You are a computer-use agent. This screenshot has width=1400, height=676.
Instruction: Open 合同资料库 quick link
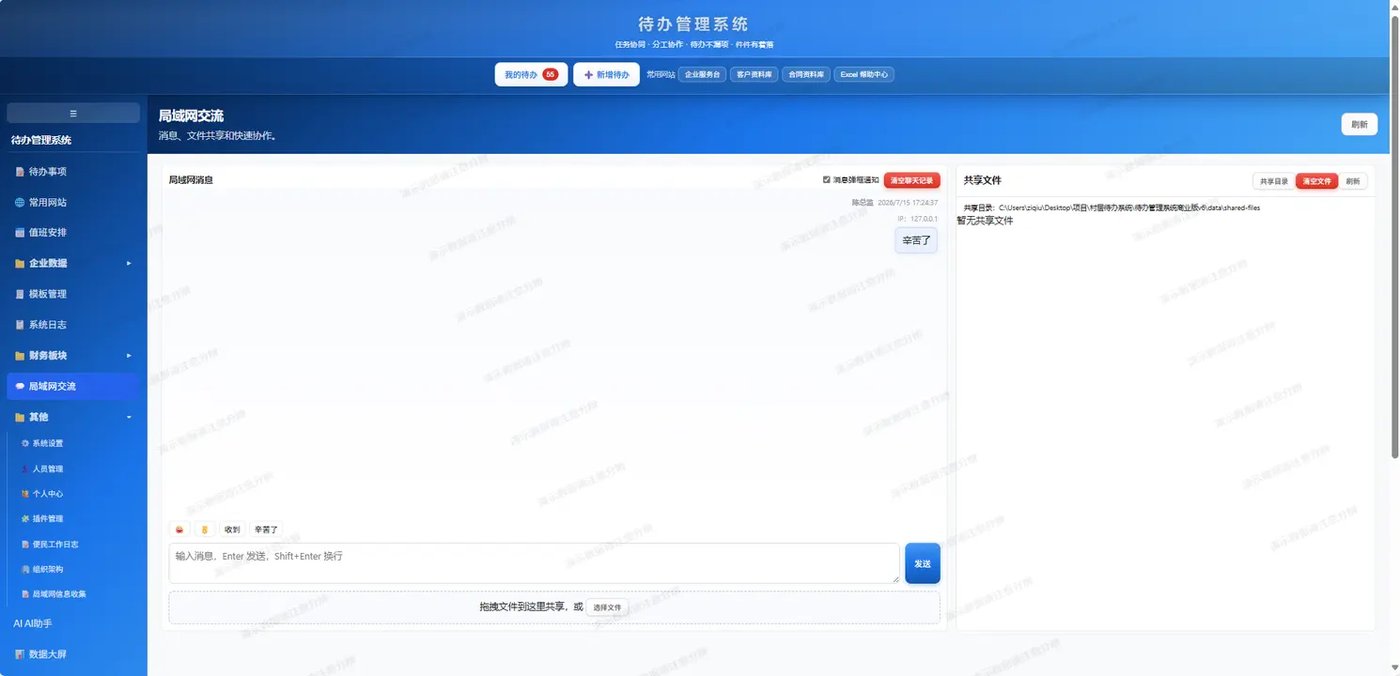point(806,75)
